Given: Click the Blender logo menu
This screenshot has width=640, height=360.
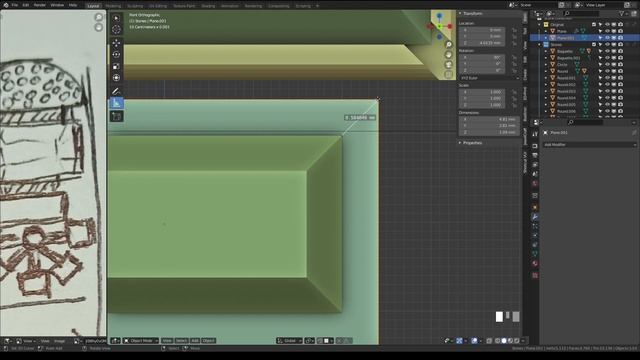Looking at the screenshot, I should coord(6,5).
